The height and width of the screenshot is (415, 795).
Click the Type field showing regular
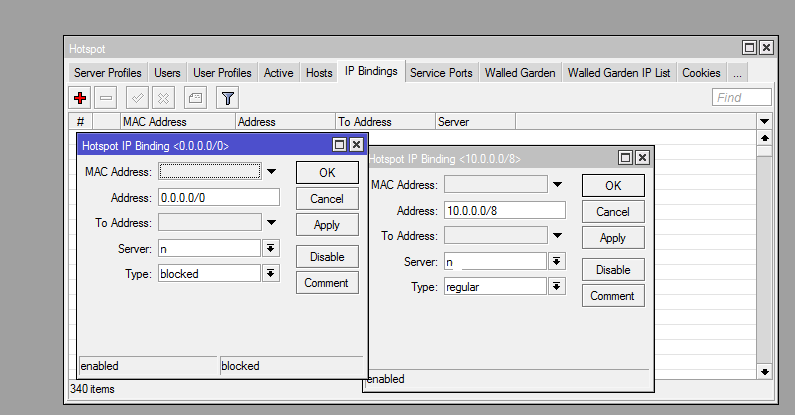tap(495, 287)
